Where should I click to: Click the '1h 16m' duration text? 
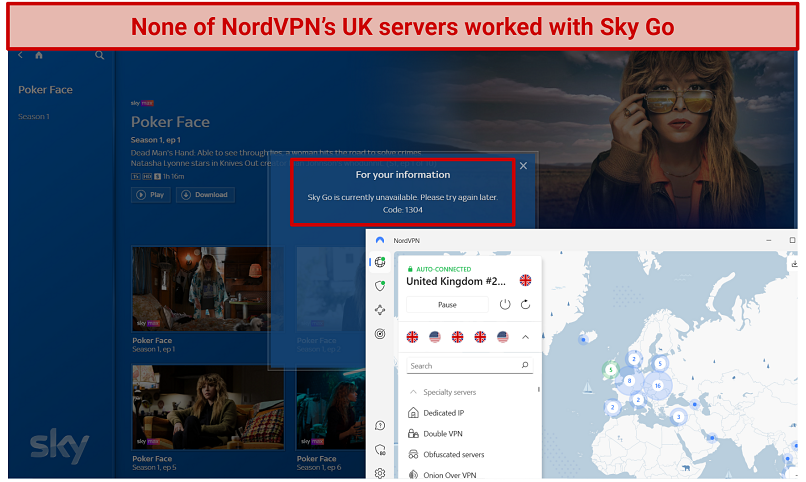click(173, 176)
